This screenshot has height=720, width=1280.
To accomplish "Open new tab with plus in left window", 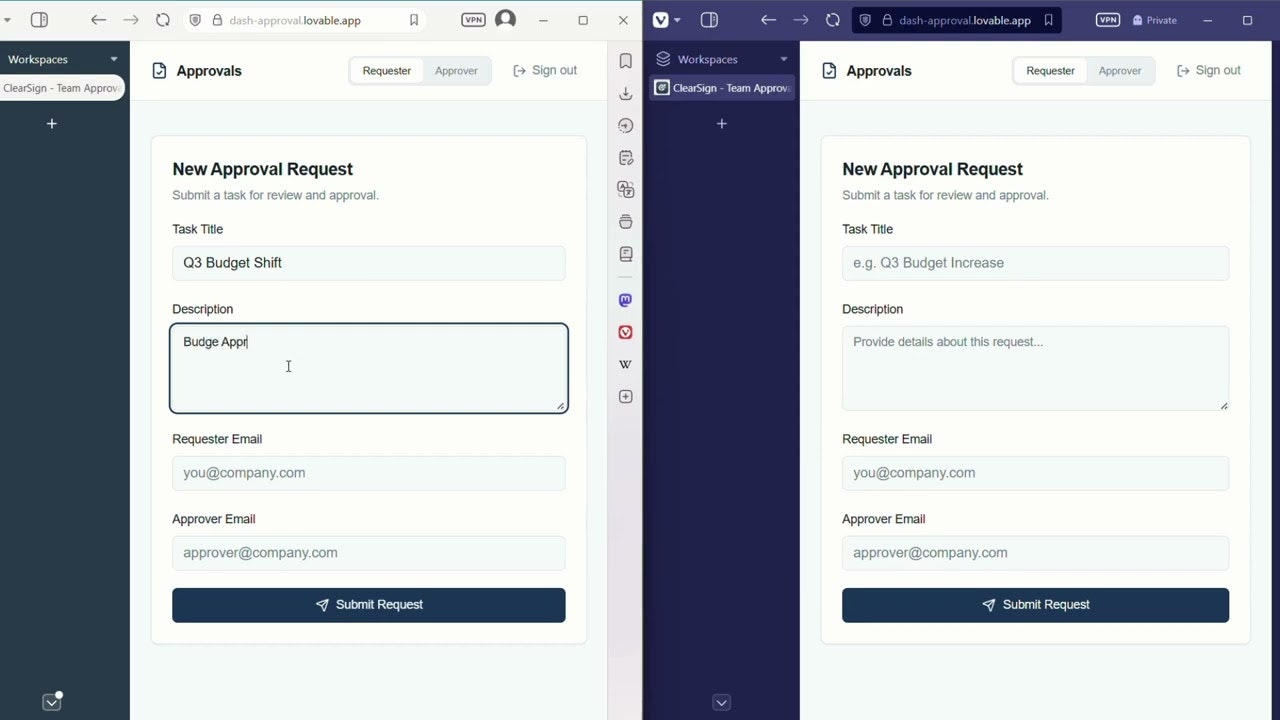I will point(52,124).
